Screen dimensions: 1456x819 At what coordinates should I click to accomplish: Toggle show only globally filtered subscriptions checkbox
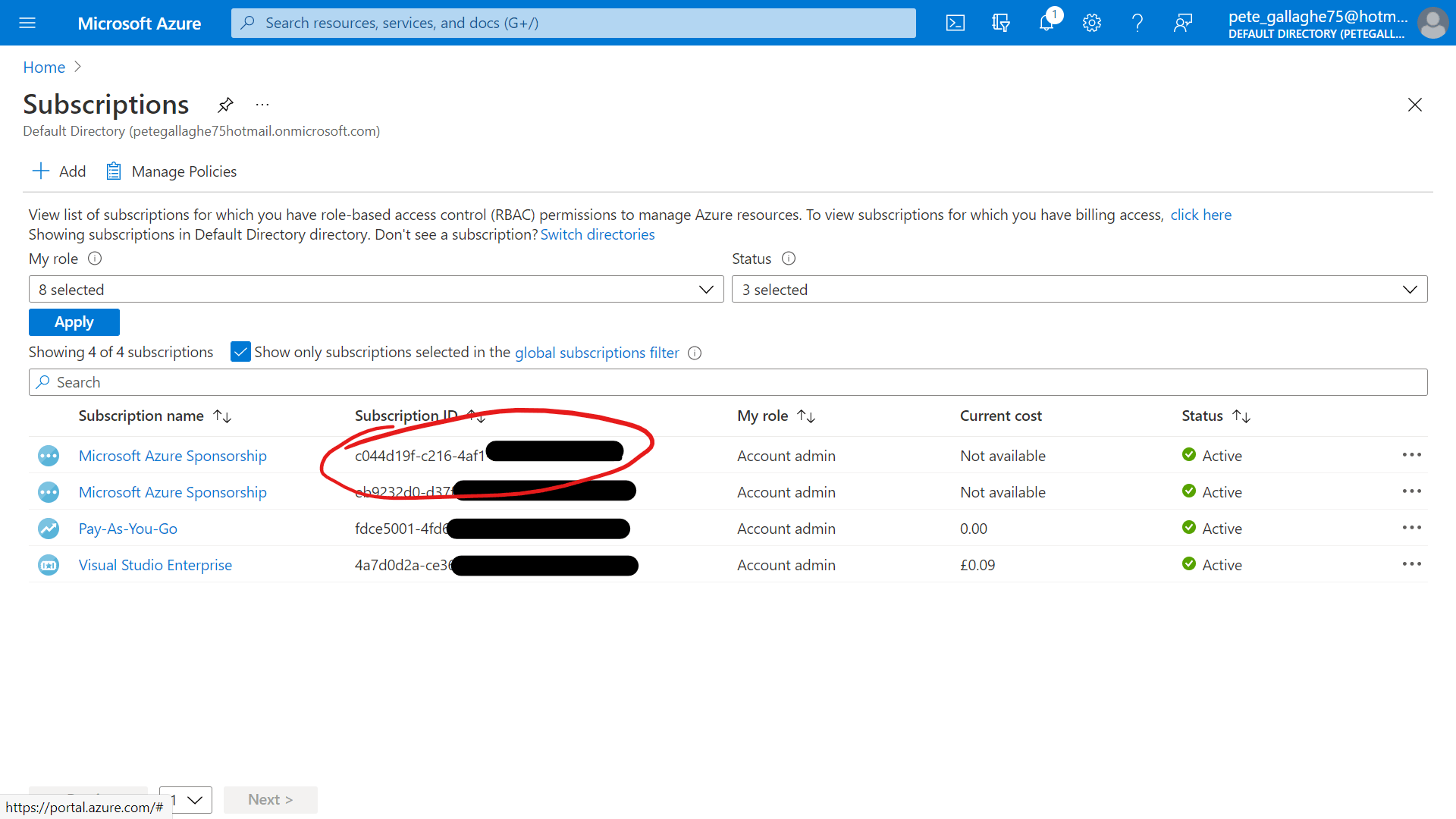click(x=240, y=352)
